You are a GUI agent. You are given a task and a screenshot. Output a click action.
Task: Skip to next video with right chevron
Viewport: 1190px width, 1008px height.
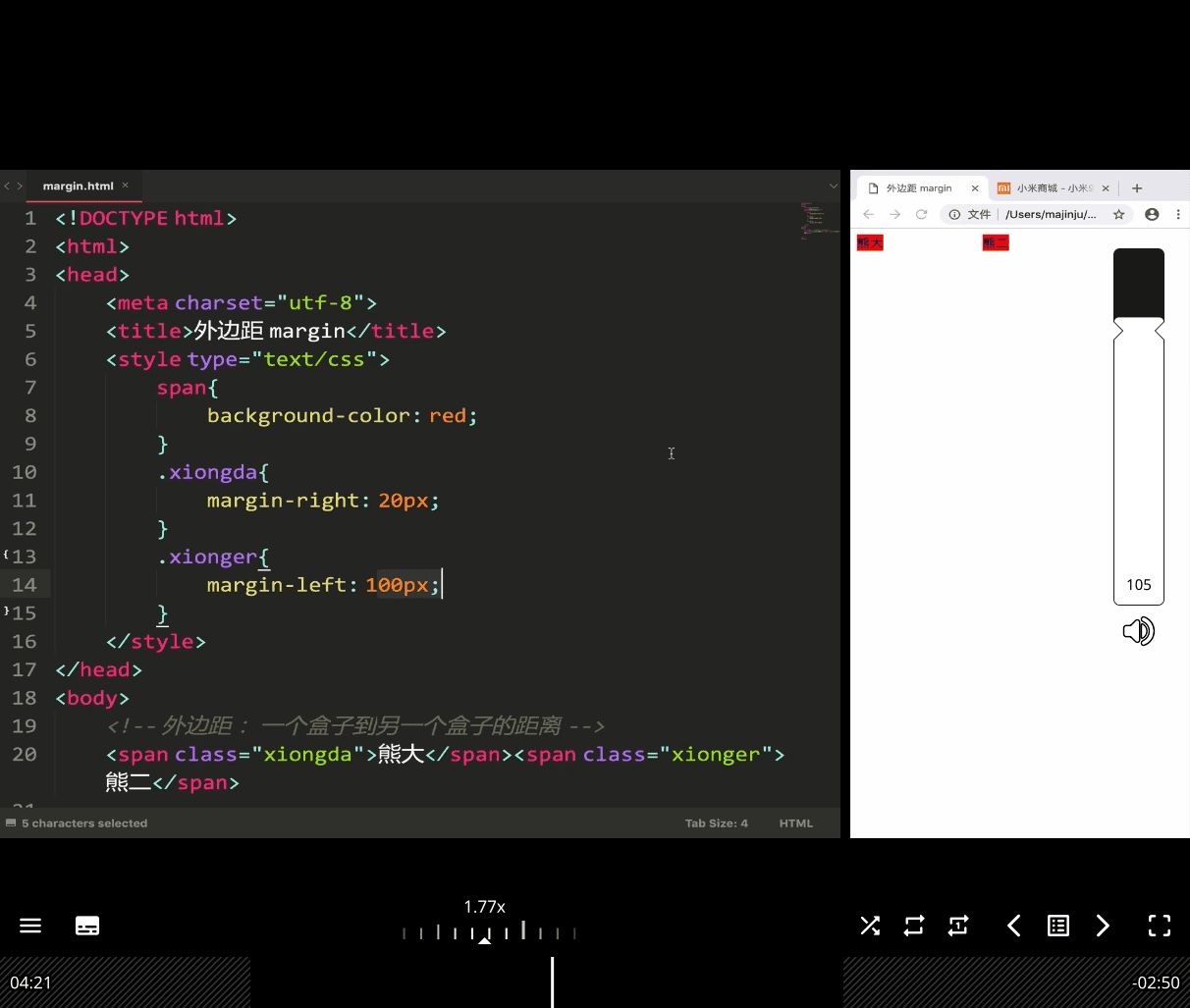[1103, 926]
